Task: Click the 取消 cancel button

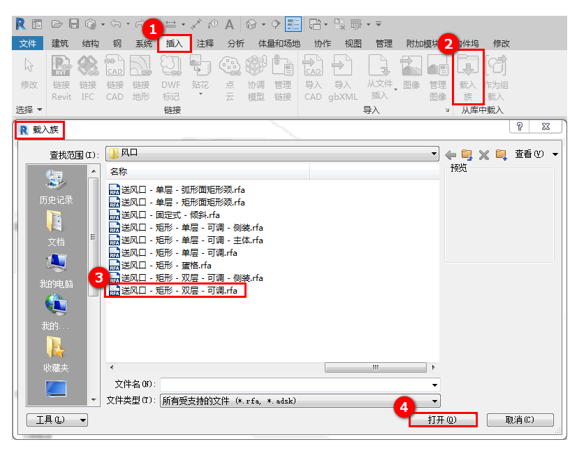Action: (520, 420)
